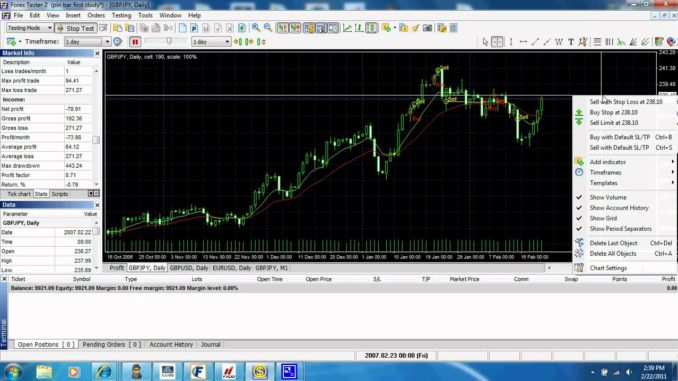Select the text label T tool
The height and width of the screenshot is (381, 678).
[x=571, y=42]
